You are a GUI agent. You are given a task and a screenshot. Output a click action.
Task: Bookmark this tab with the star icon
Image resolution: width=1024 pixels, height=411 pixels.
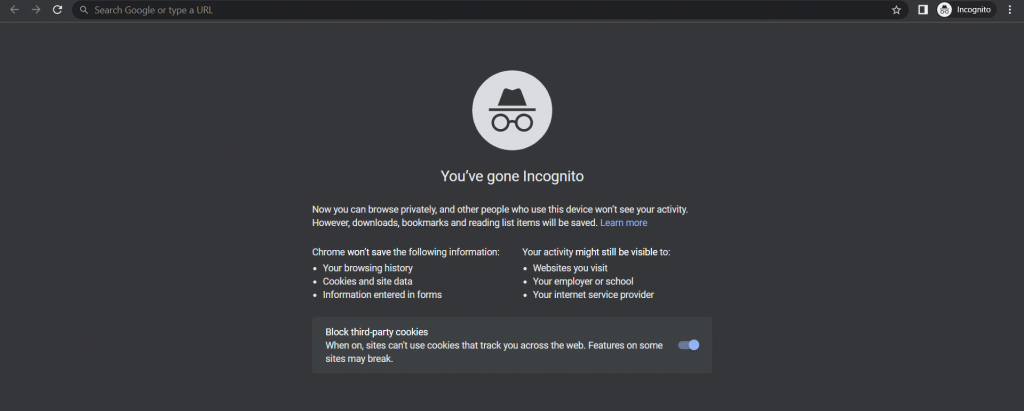896,10
